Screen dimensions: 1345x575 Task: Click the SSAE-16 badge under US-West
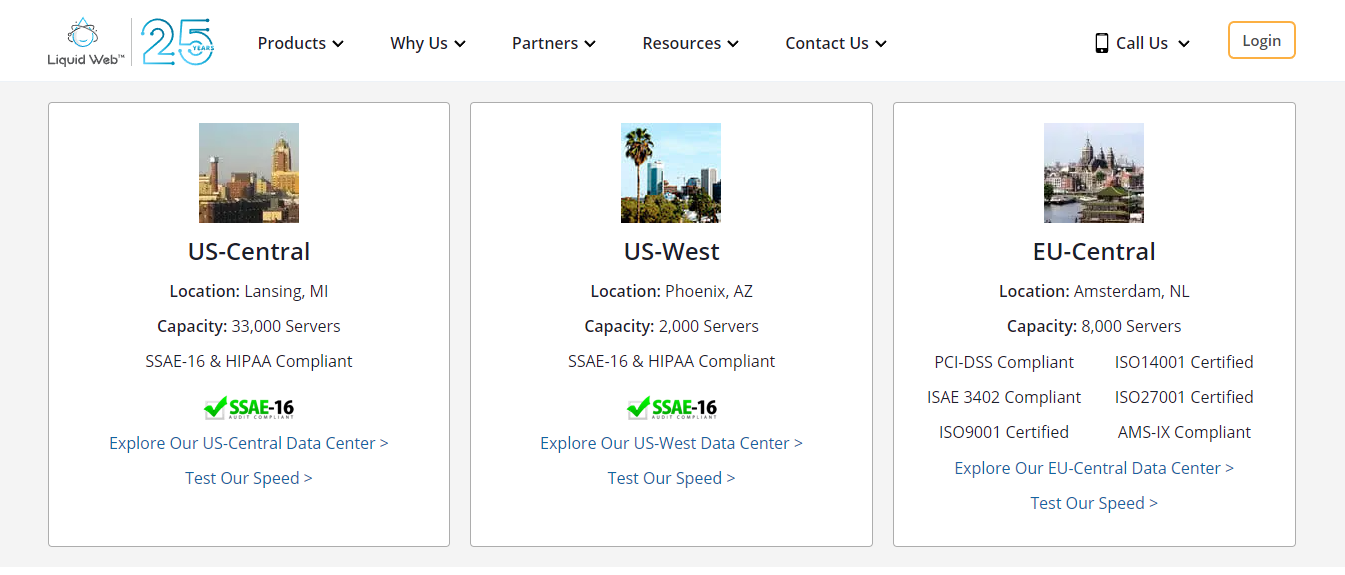[x=672, y=408]
